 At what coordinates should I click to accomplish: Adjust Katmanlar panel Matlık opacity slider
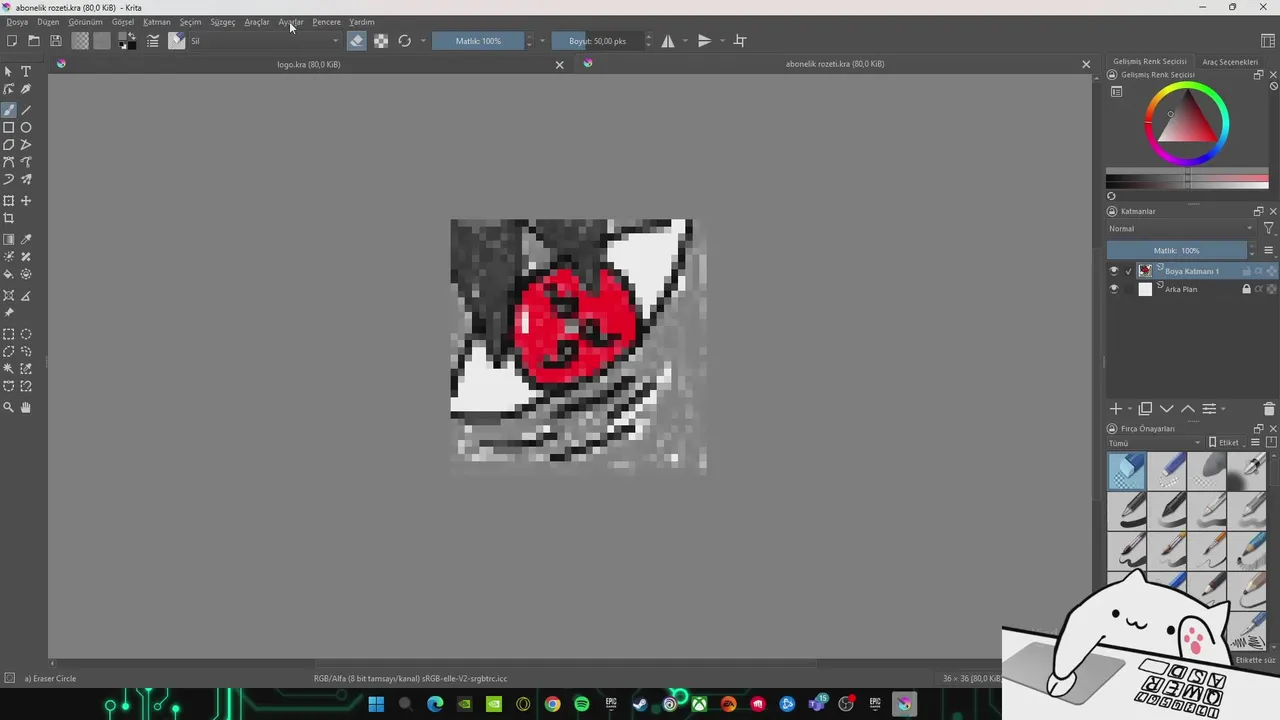point(1177,251)
